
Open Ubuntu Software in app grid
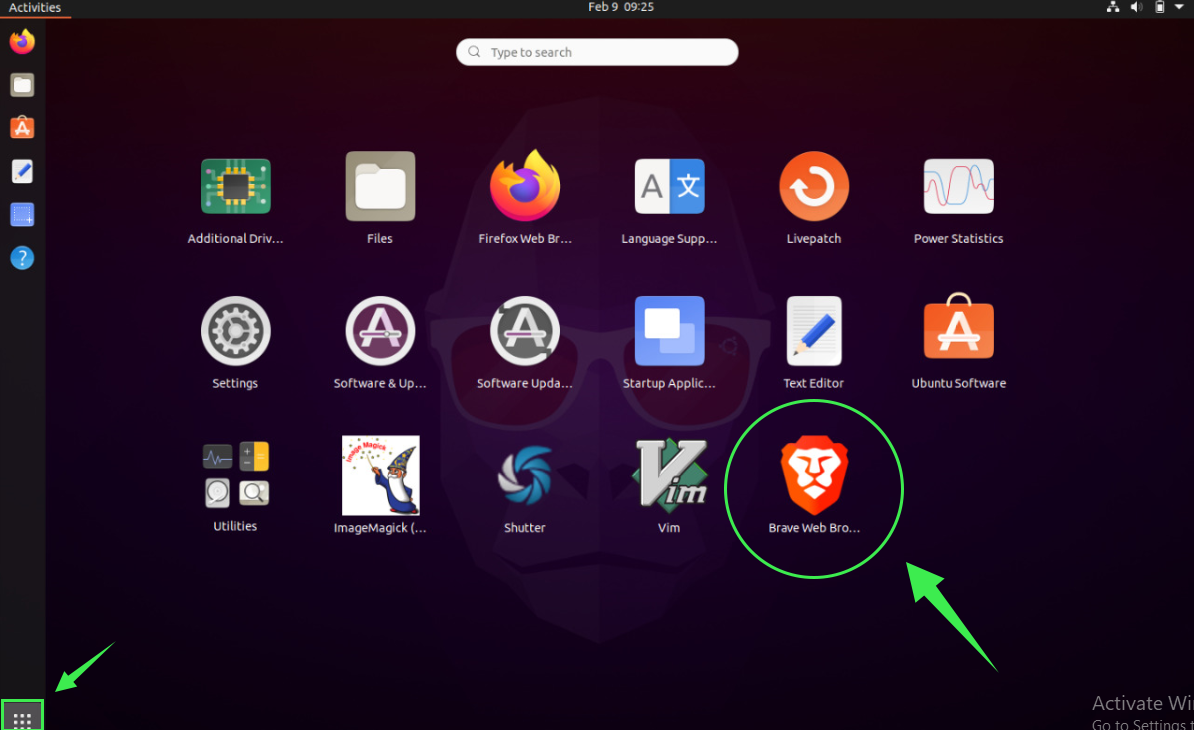coord(959,327)
